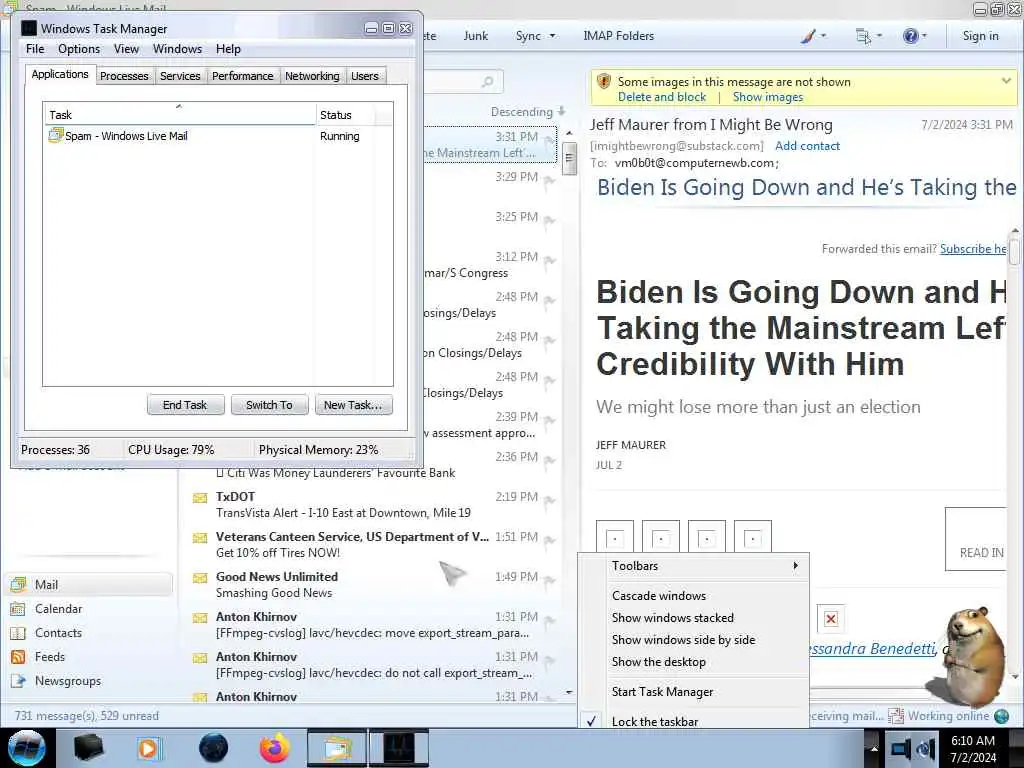Open the View menu in Task Manager
Image resolution: width=1024 pixels, height=768 pixels.
coord(126,49)
